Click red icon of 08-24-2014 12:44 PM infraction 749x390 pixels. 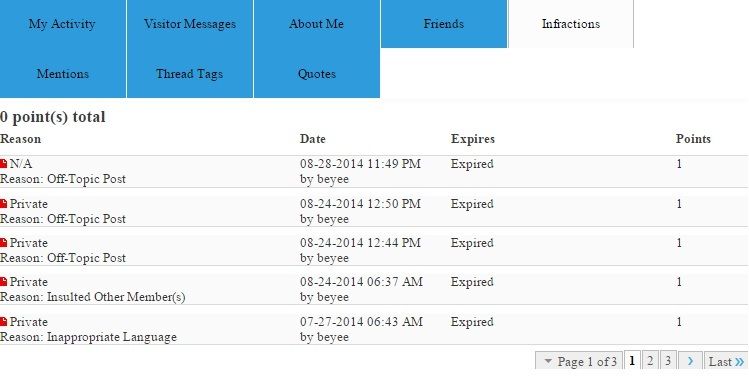pos(3,243)
